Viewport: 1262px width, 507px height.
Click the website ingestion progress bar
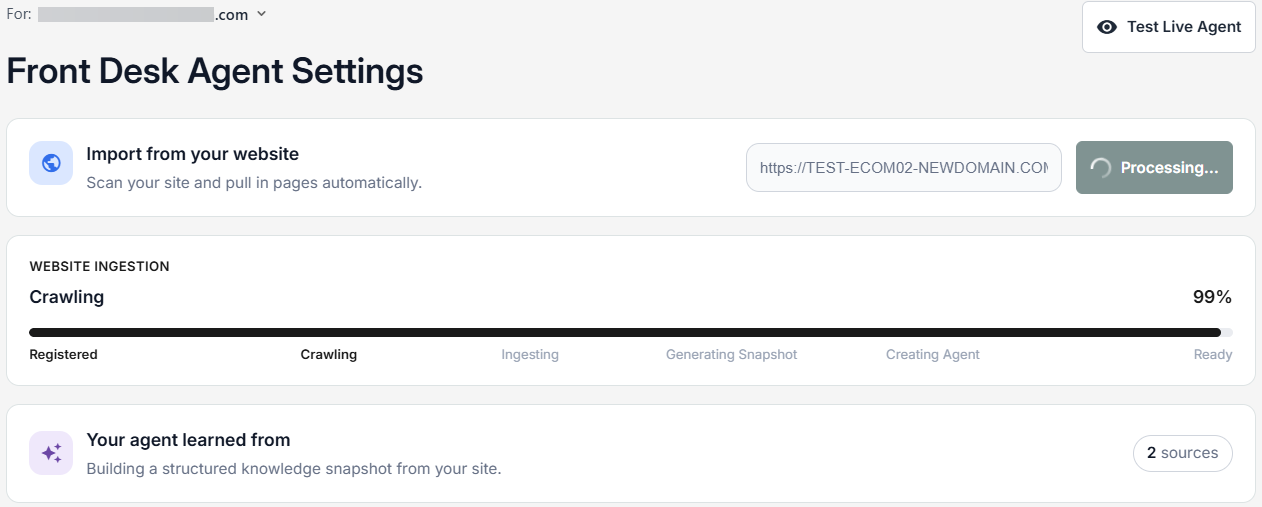coord(631,332)
